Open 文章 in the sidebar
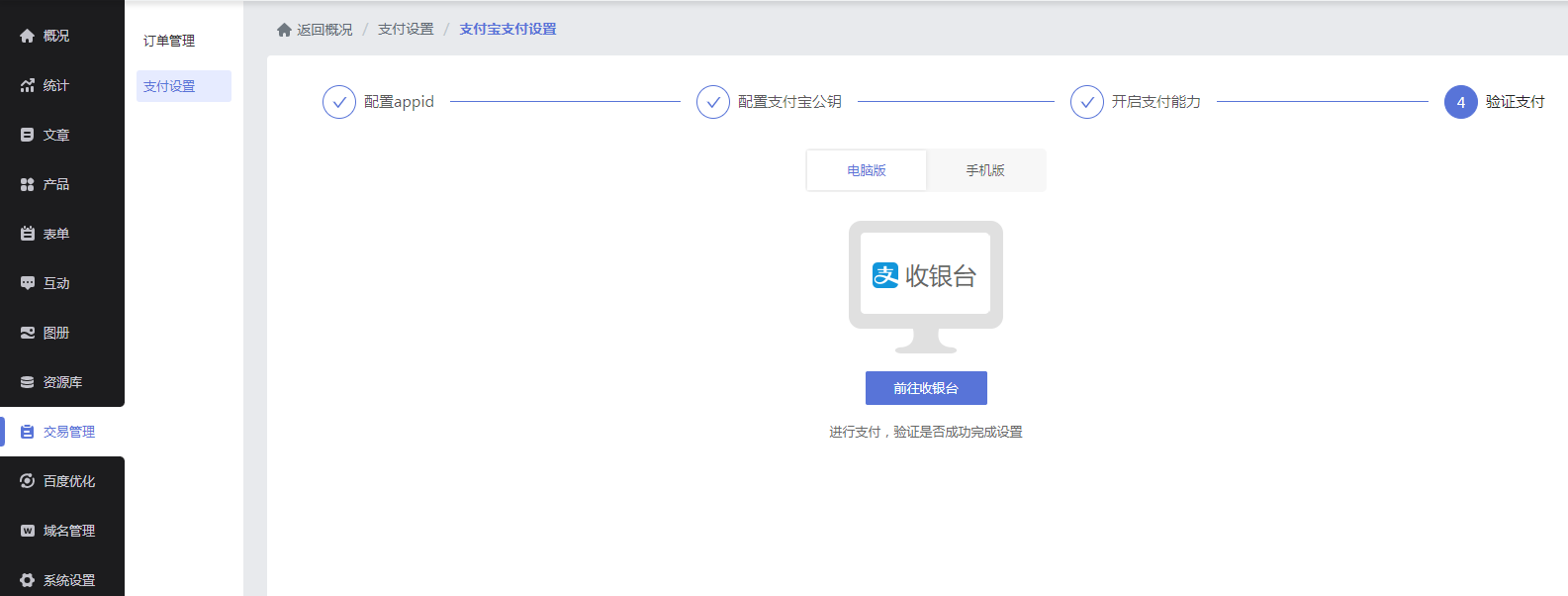The height and width of the screenshot is (596, 1568). click(x=62, y=135)
